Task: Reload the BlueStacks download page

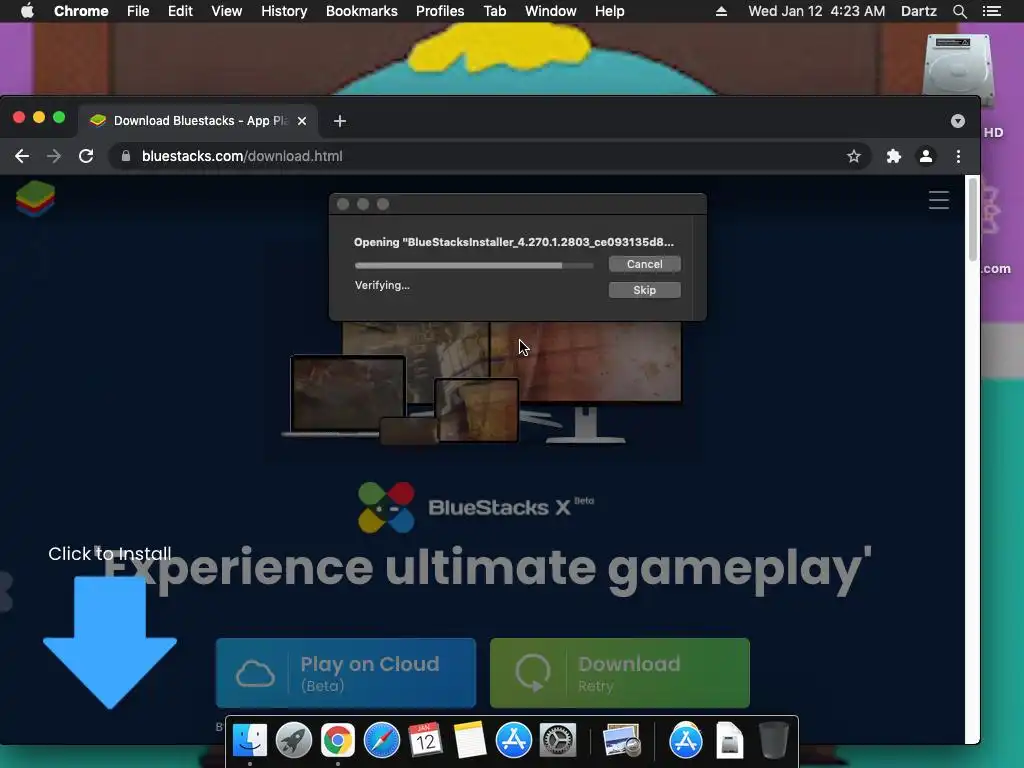Action: click(x=86, y=156)
